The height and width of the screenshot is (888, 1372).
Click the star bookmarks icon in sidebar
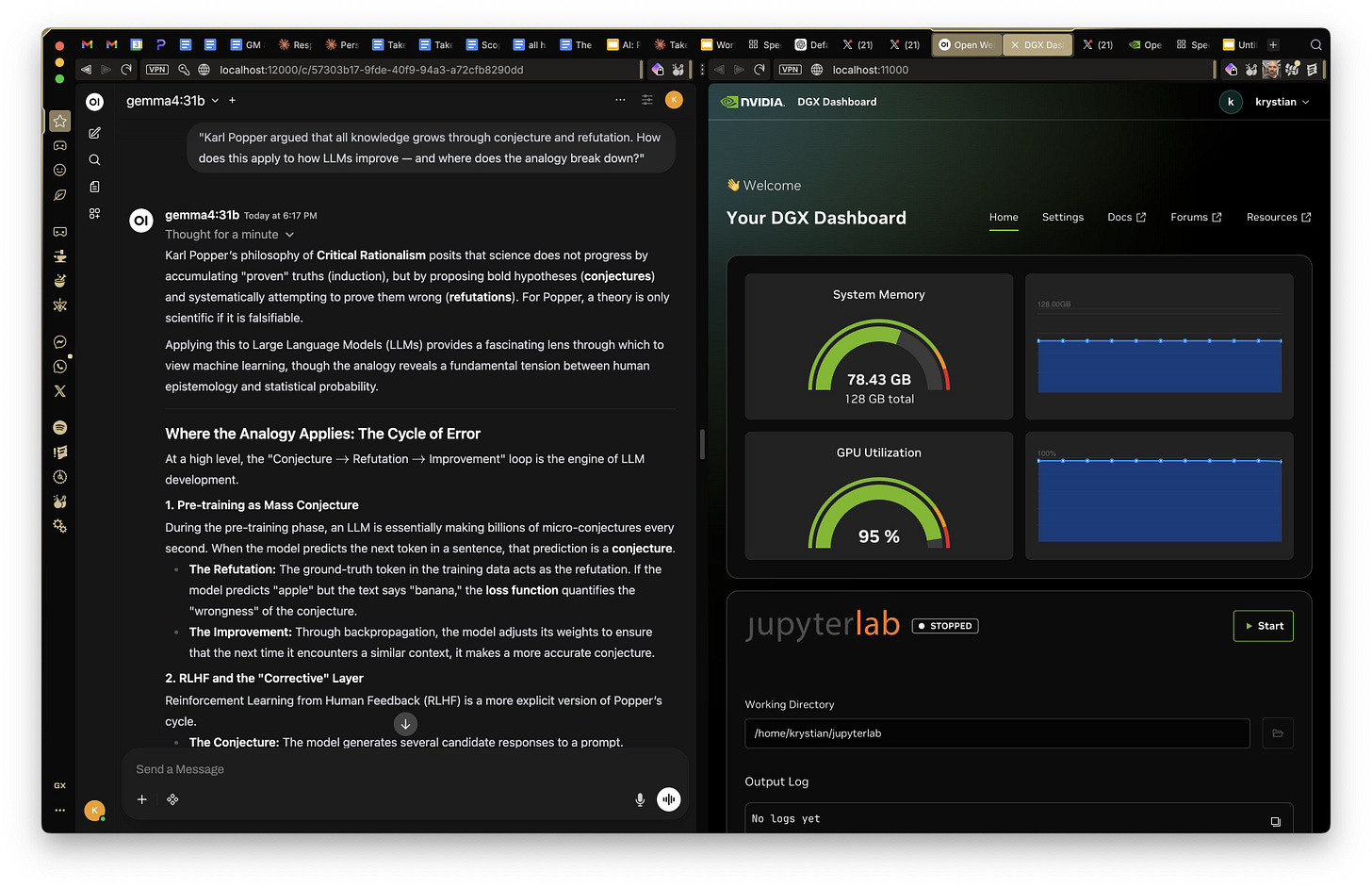coord(60,121)
